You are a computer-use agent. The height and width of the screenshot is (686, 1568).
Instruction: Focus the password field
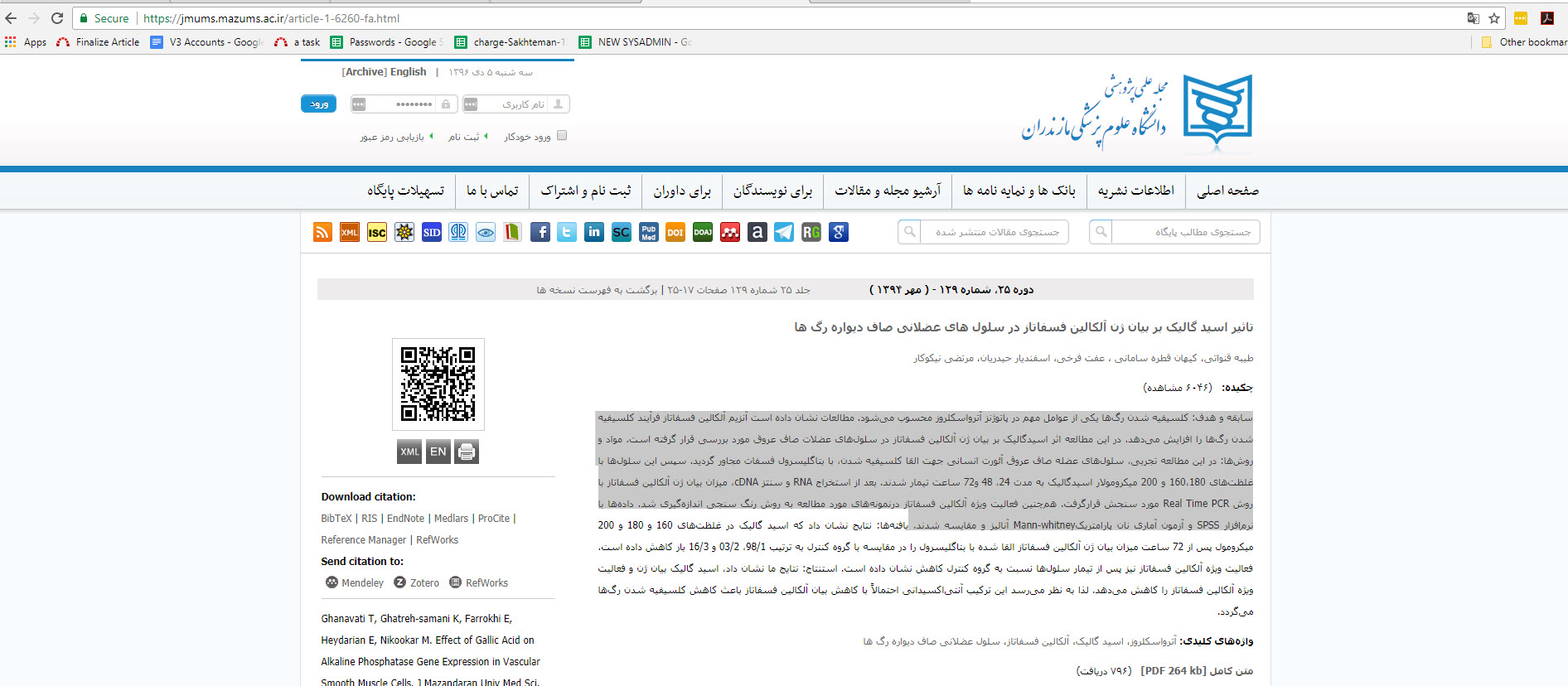(403, 104)
